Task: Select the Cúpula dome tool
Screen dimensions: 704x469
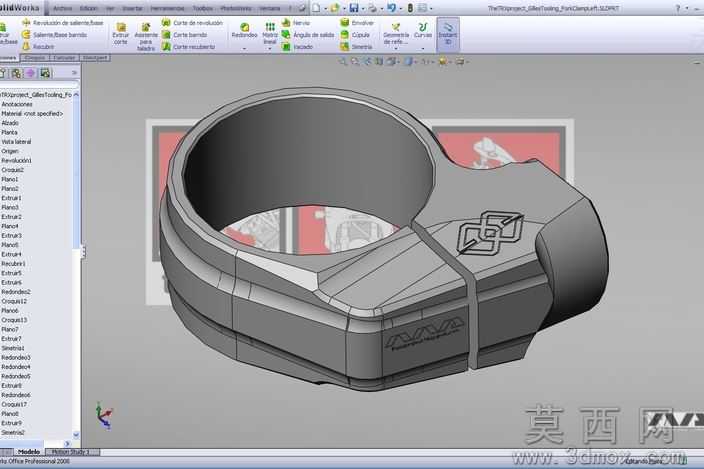Action: tap(355, 35)
